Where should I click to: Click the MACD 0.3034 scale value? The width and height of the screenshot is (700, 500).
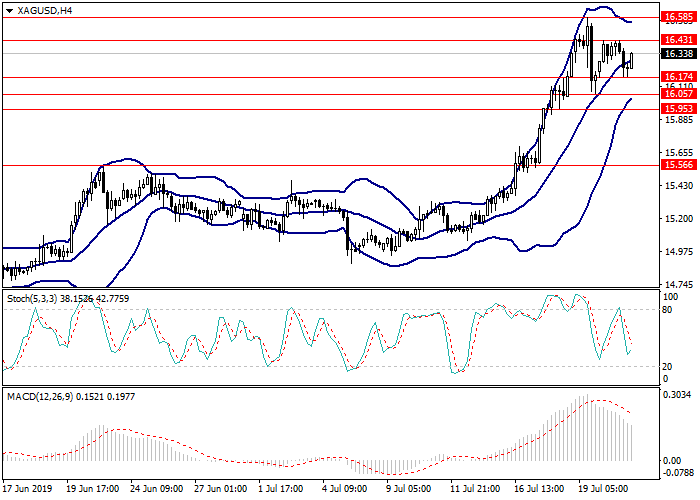coord(677,395)
